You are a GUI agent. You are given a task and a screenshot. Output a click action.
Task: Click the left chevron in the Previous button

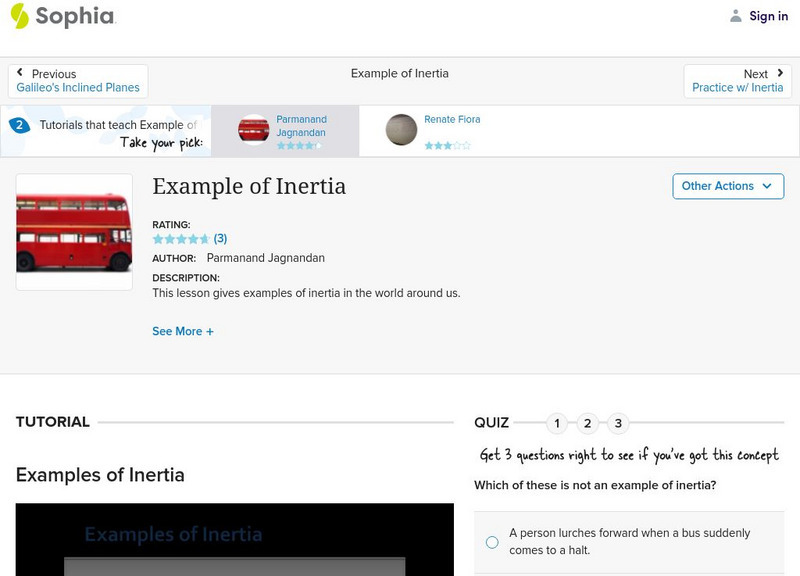[22, 72]
